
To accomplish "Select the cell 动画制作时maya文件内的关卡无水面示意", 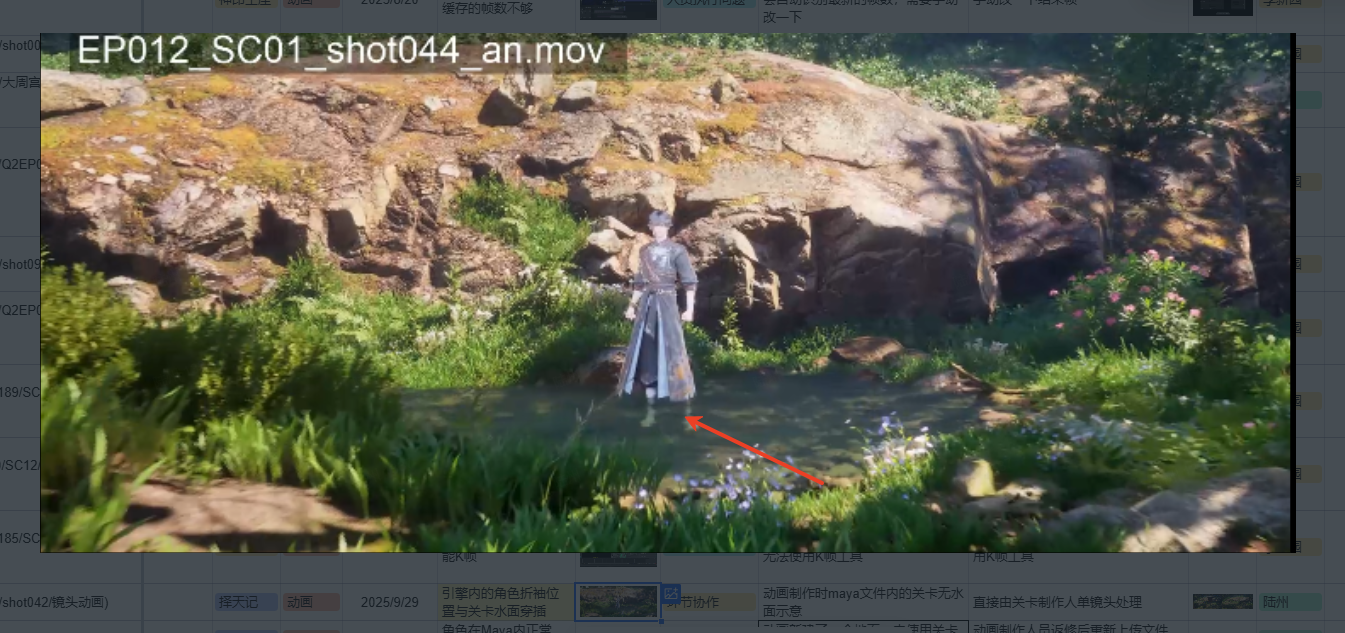I will 863,601.
